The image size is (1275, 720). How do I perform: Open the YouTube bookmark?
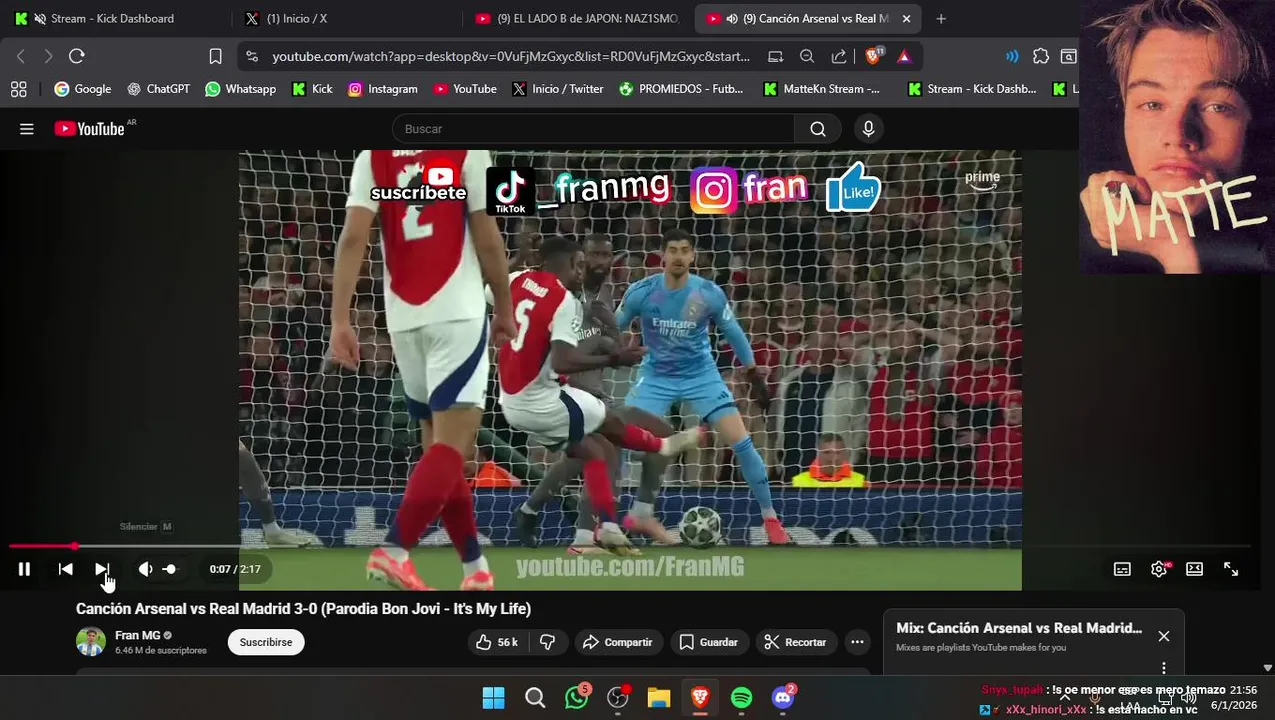464,89
